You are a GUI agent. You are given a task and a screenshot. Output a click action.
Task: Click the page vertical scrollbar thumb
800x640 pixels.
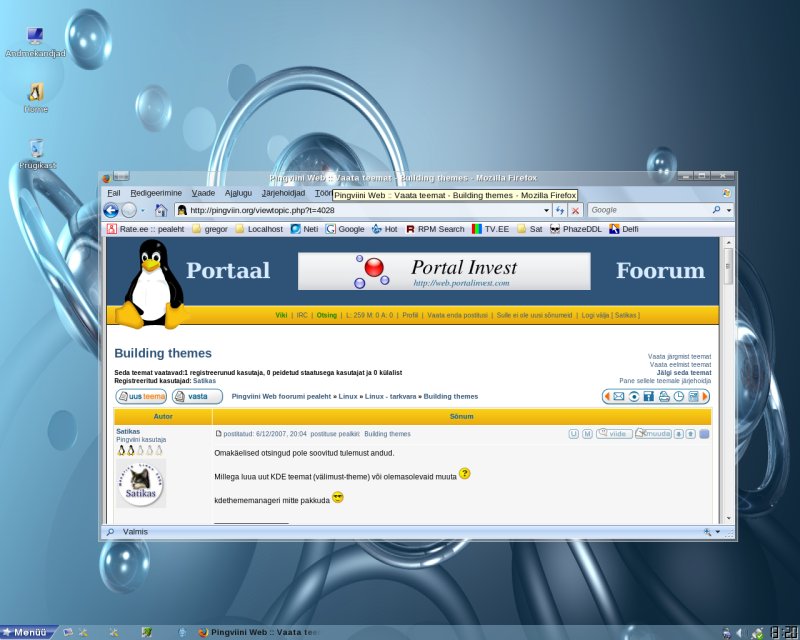coord(728,267)
